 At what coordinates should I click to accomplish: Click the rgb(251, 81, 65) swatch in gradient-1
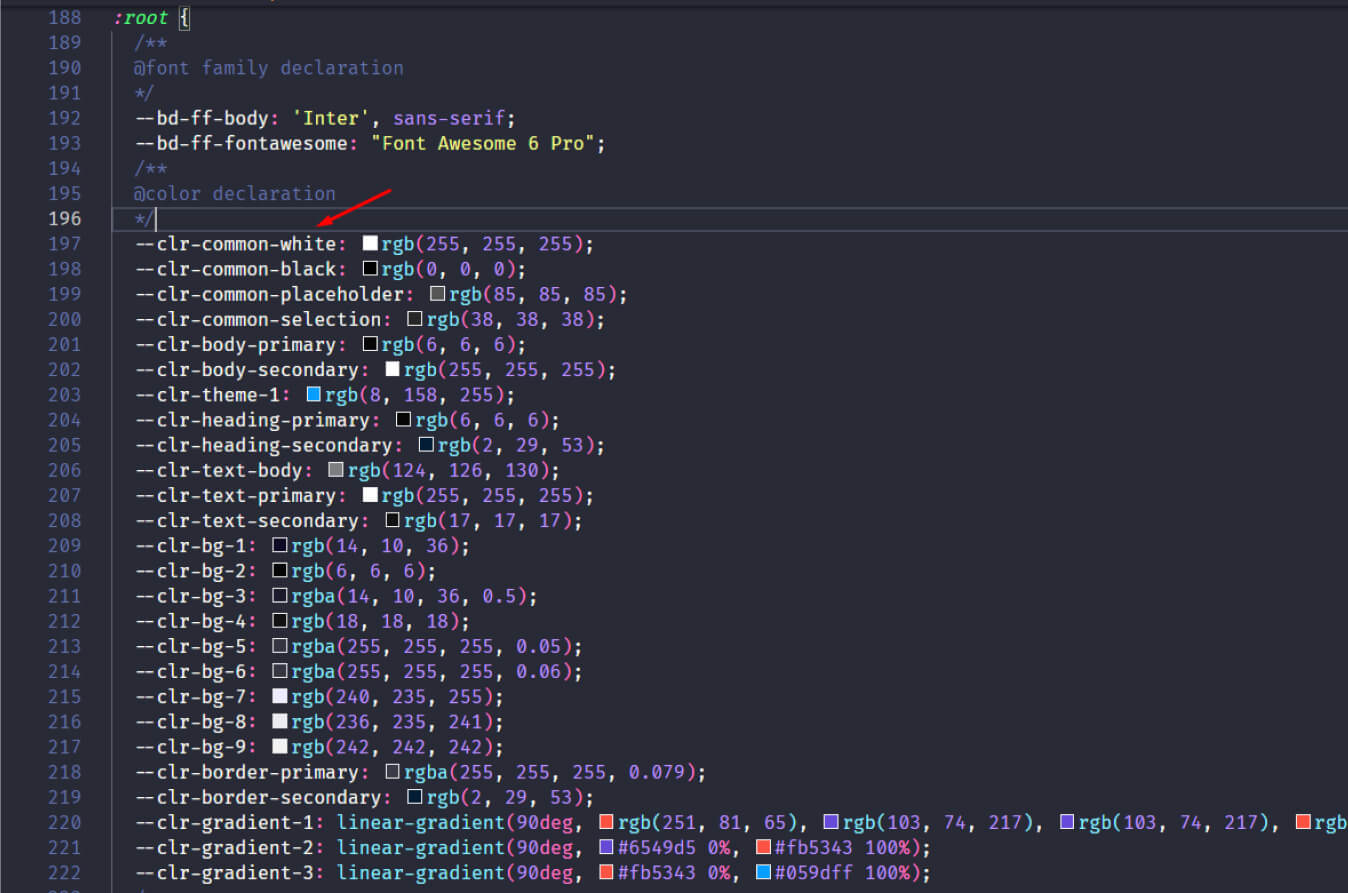click(606, 823)
